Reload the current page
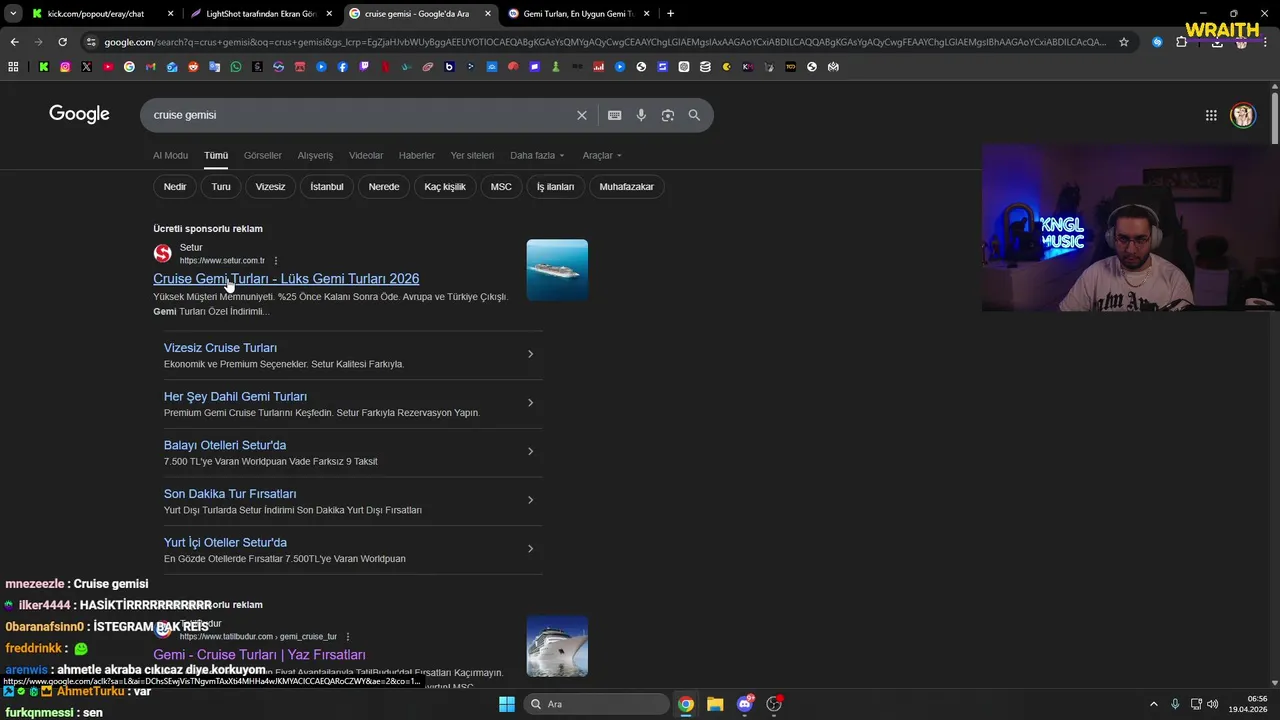Screen dimensions: 1280x720 click(x=62, y=42)
